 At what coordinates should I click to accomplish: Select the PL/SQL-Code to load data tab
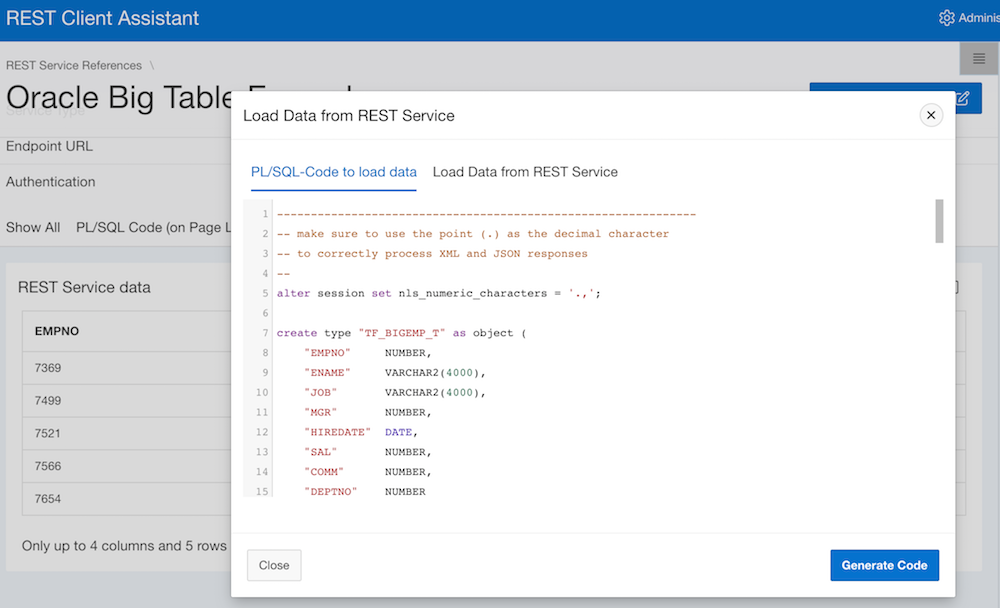coord(333,171)
